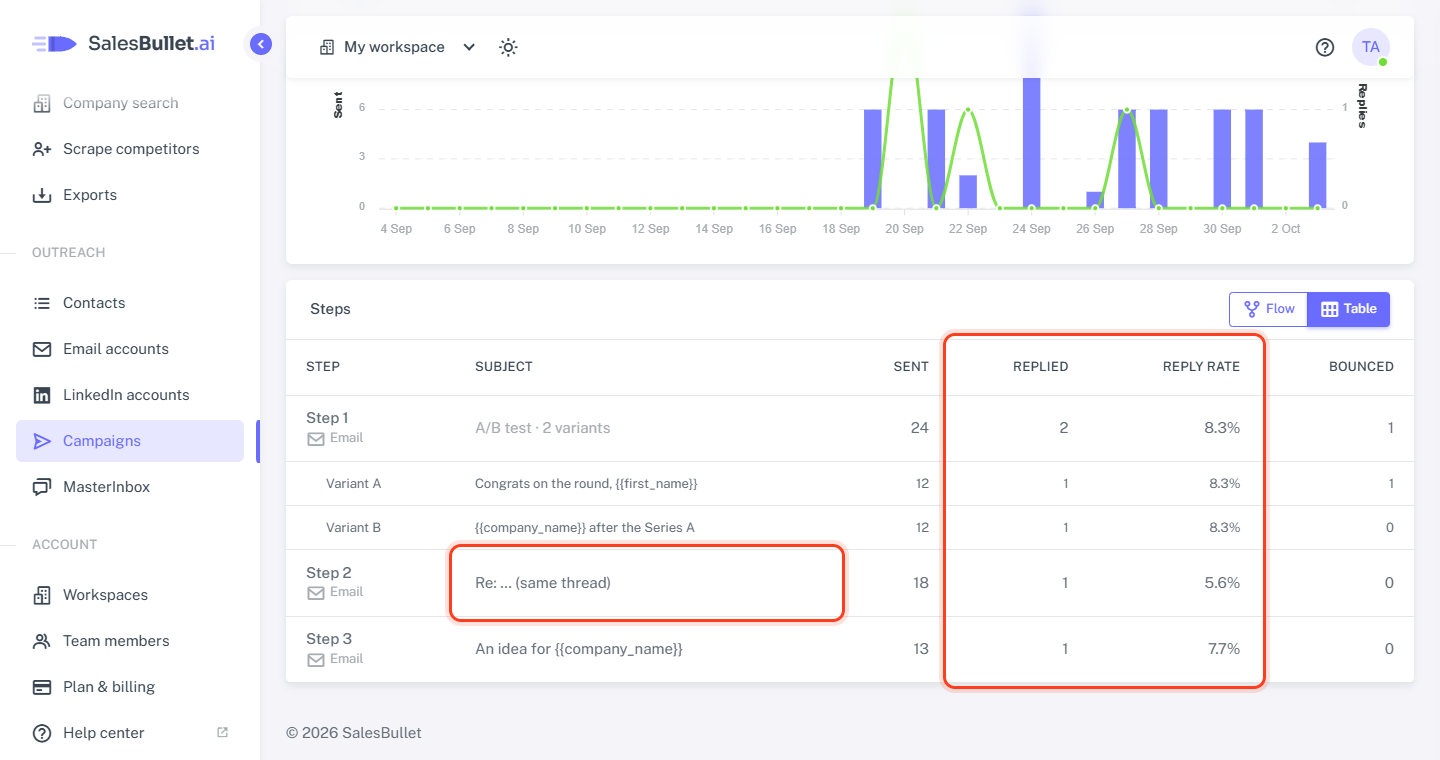Switch steps view to Flow

(1268, 309)
